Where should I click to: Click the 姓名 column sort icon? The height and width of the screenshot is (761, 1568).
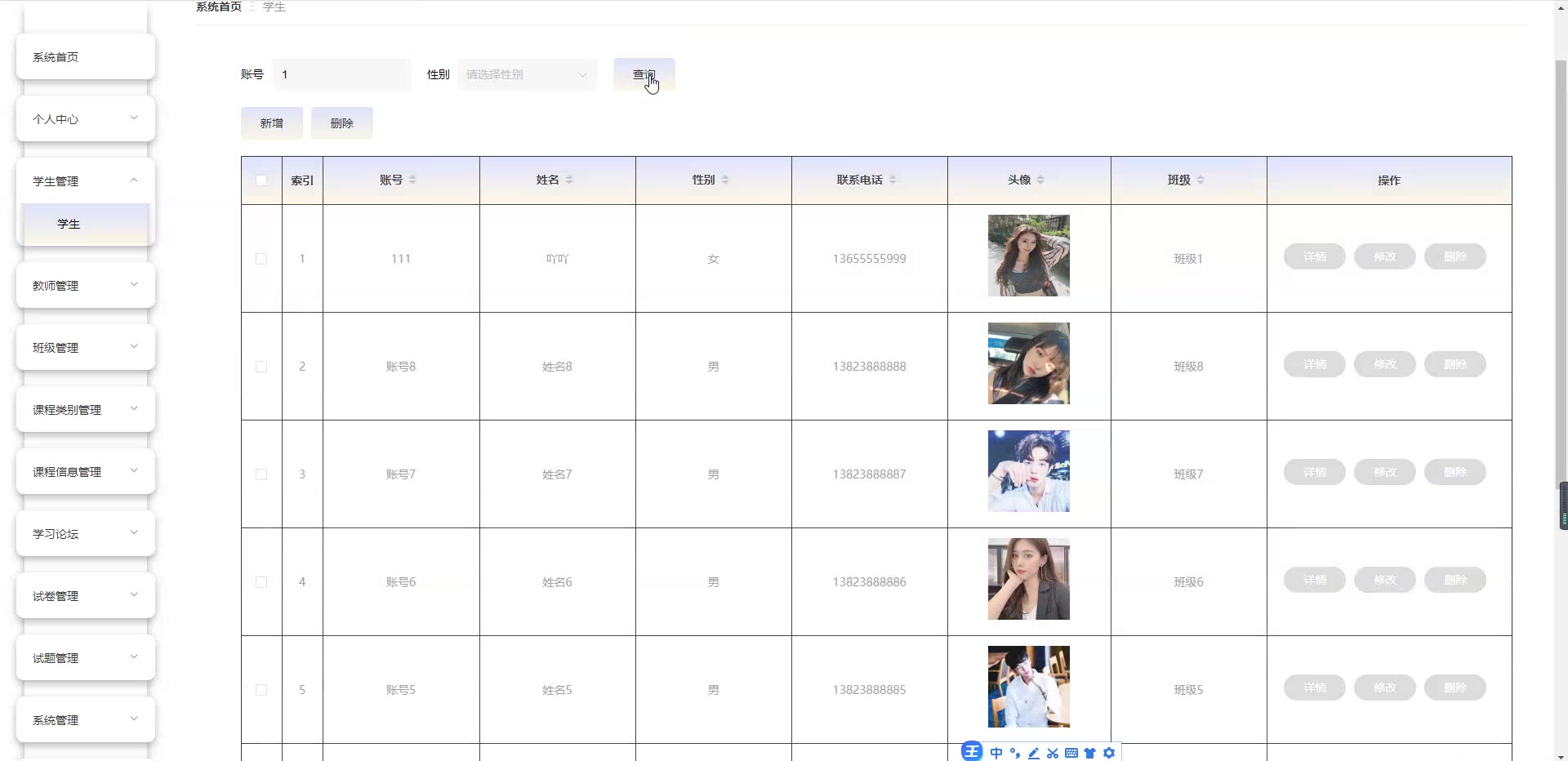pos(569,180)
